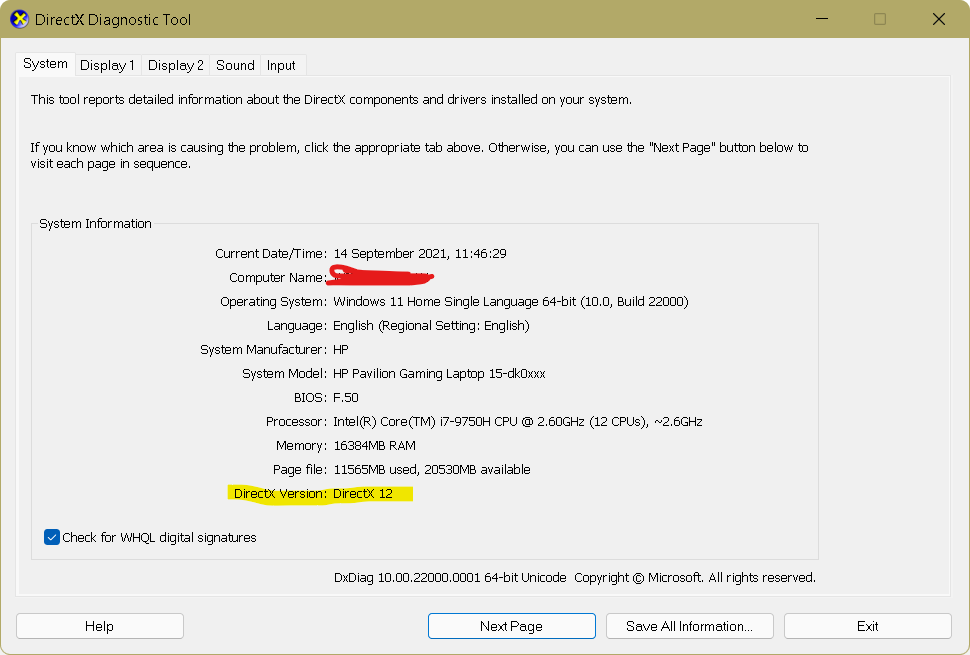The height and width of the screenshot is (655, 970).
Task: Minimize the DirectX Diagnostic Tool window
Action: click(x=822, y=19)
